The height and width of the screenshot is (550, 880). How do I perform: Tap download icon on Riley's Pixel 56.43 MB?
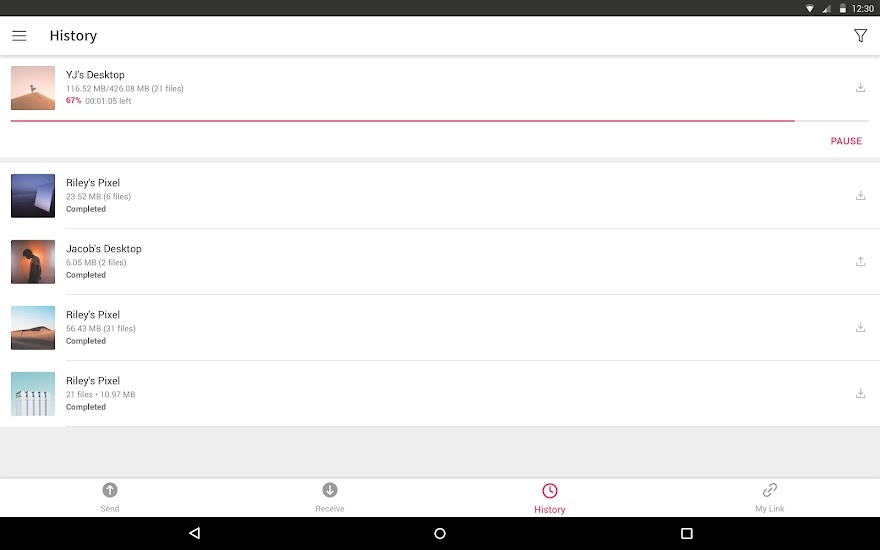(x=860, y=328)
